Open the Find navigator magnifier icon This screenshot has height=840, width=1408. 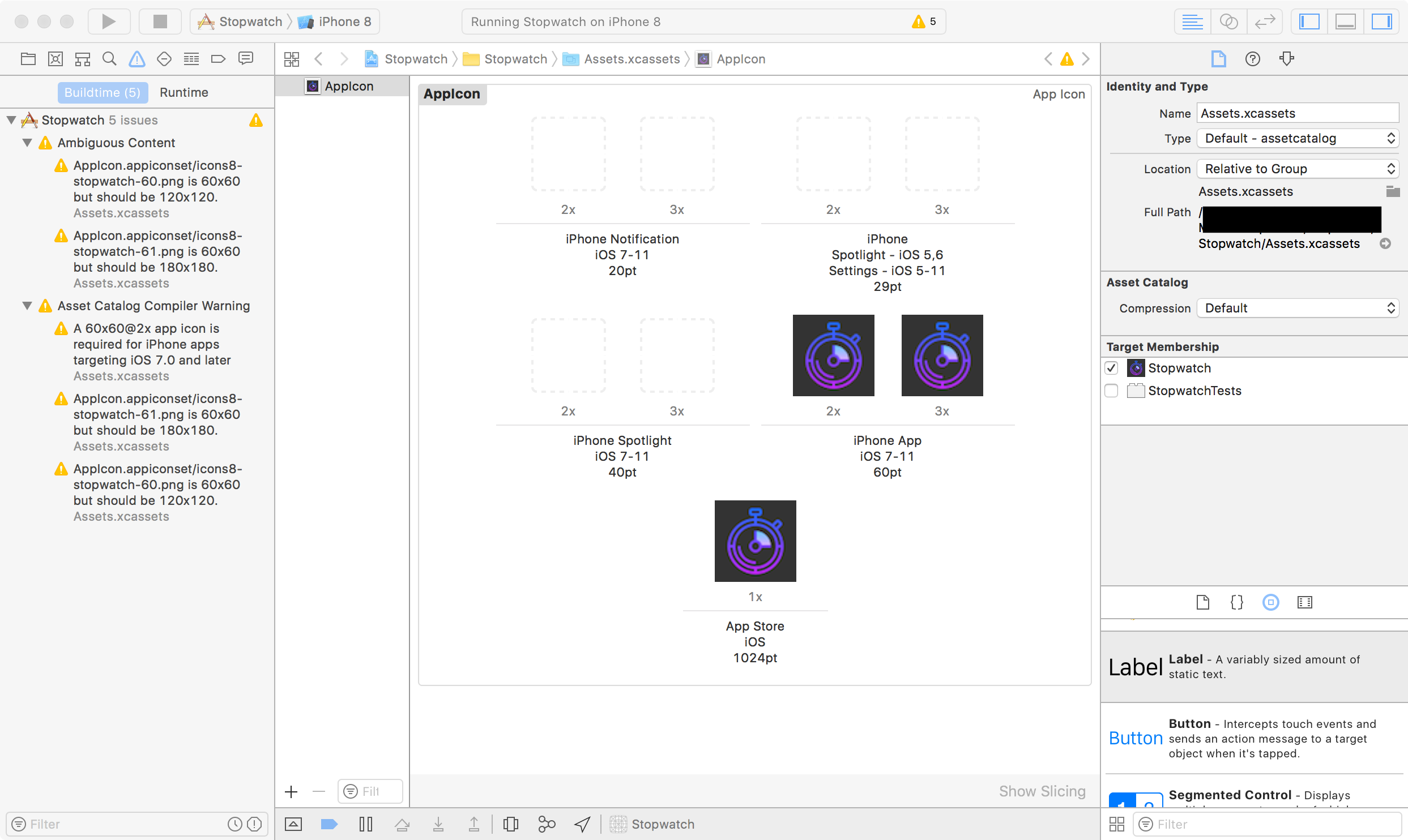109,59
